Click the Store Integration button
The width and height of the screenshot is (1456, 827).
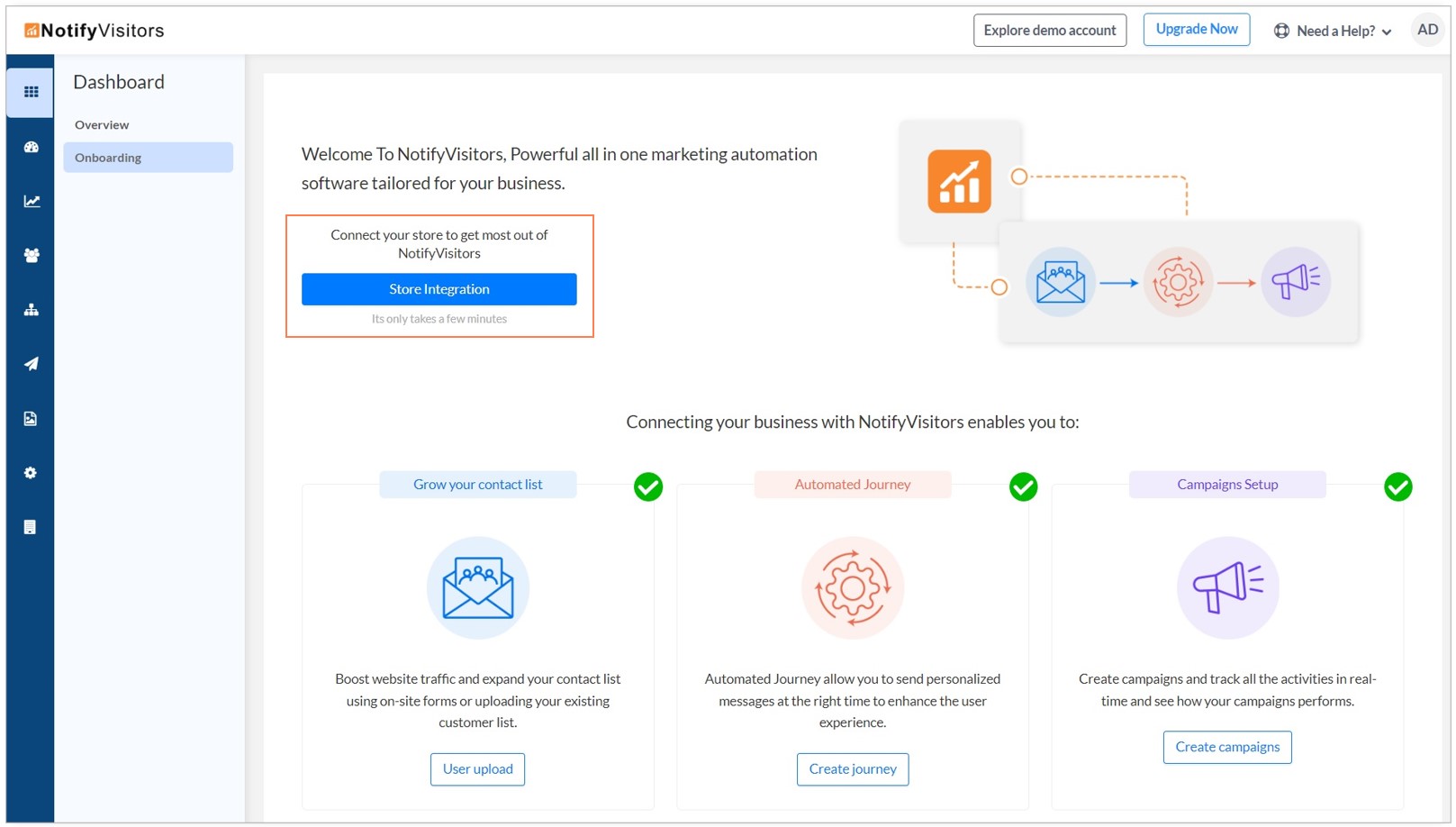coord(439,289)
